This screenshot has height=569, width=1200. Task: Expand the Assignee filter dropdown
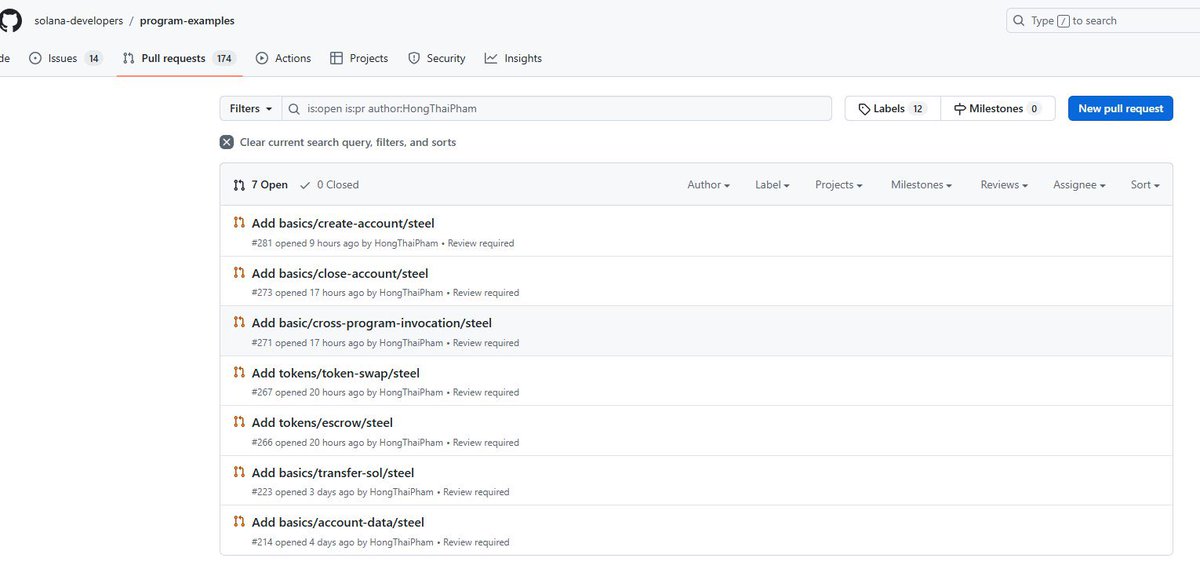click(1079, 185)
